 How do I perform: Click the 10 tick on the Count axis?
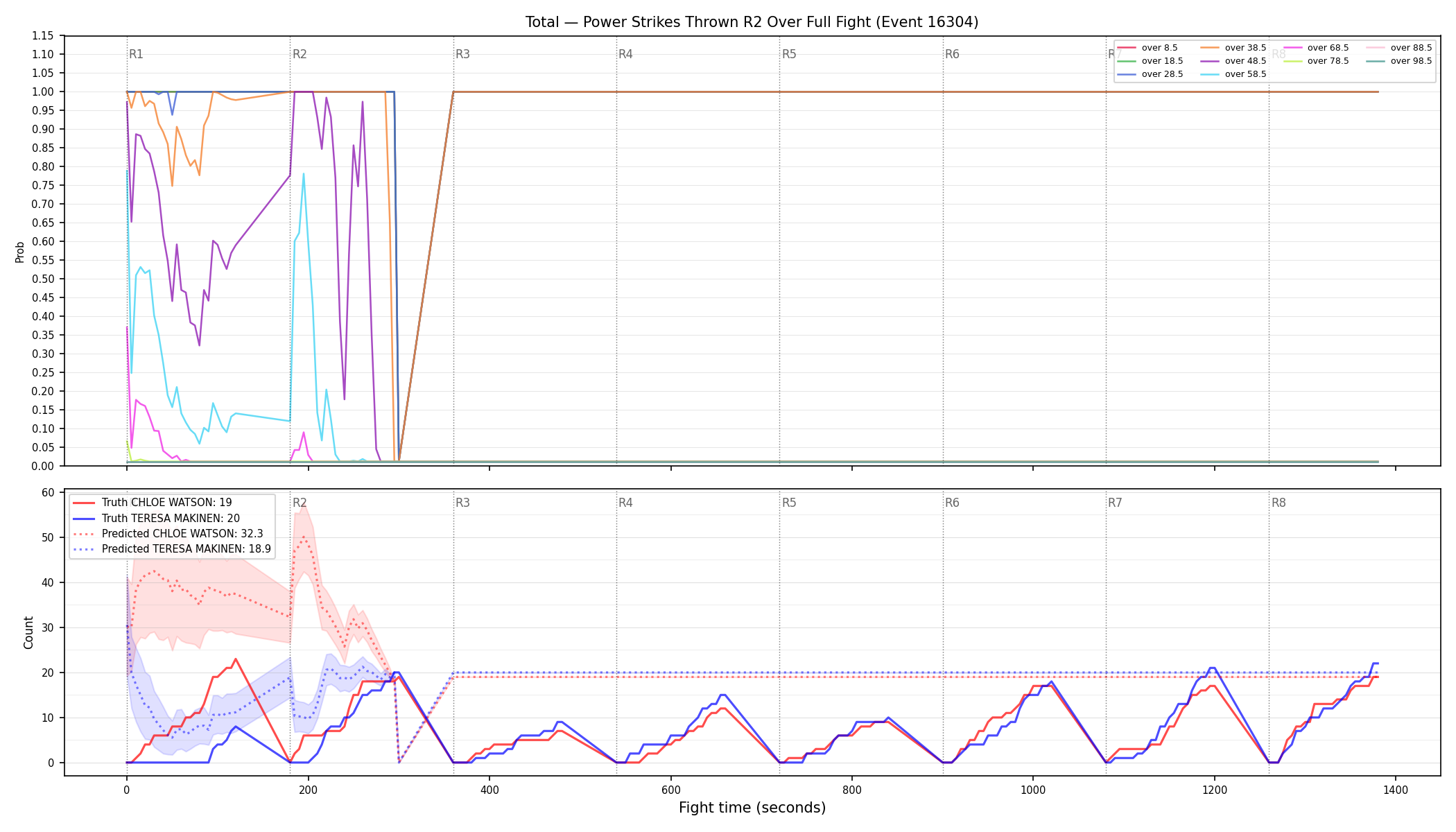click(x=48, y=718)
